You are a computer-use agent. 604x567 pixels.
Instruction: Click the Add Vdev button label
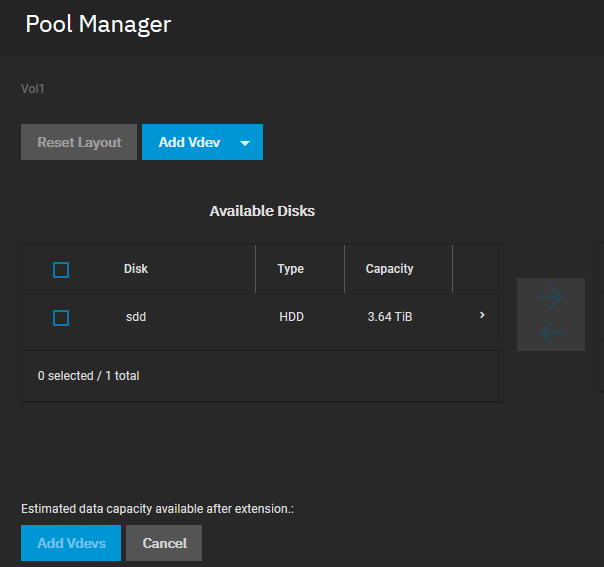[x=189, y=143]
